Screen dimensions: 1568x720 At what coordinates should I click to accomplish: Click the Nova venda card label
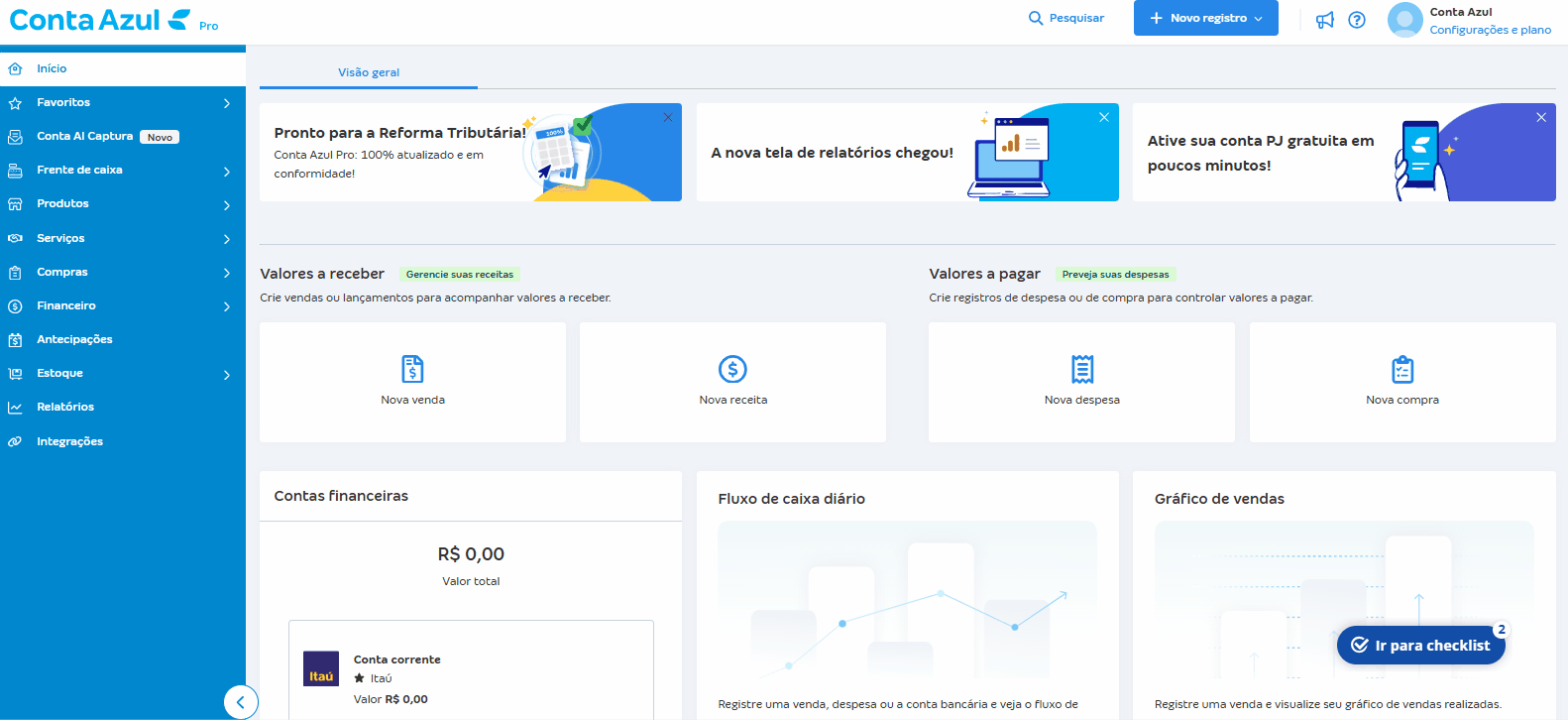pyautogui.click(x=412, y=400)
